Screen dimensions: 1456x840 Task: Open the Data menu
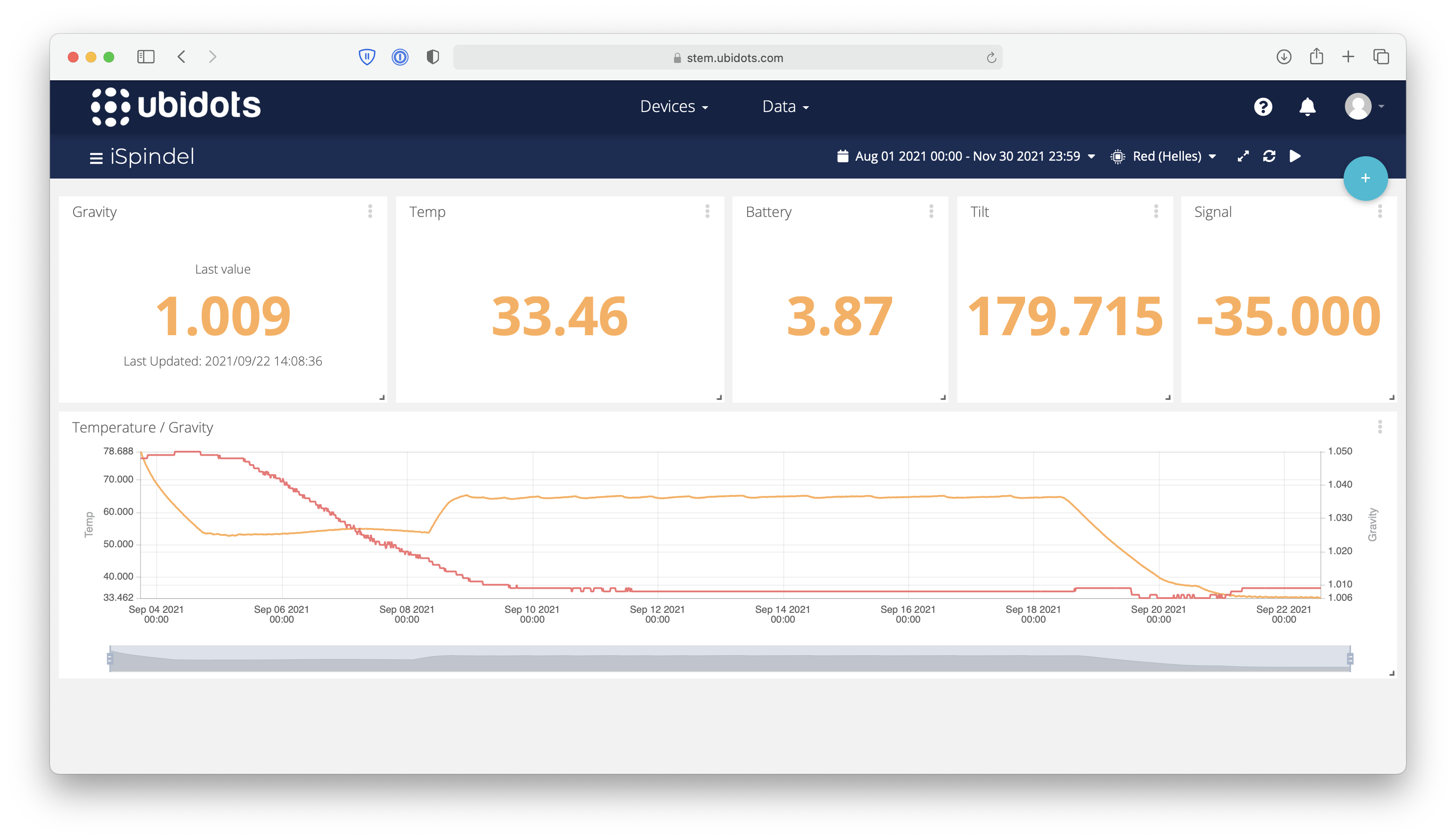pos(785,106)
